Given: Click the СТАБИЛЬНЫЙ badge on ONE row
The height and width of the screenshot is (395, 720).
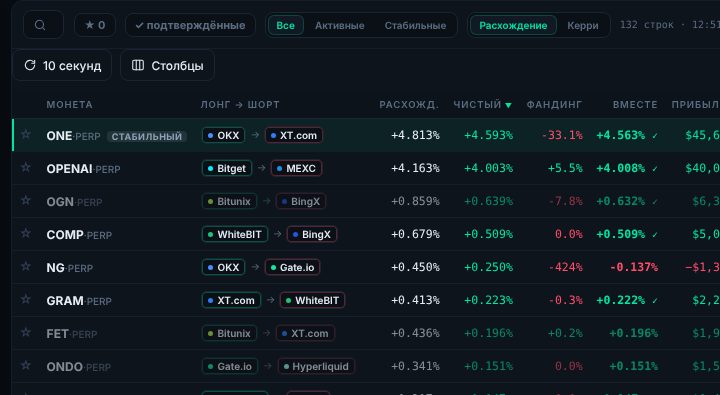Looking at the screenshot, I should (147, 136).
